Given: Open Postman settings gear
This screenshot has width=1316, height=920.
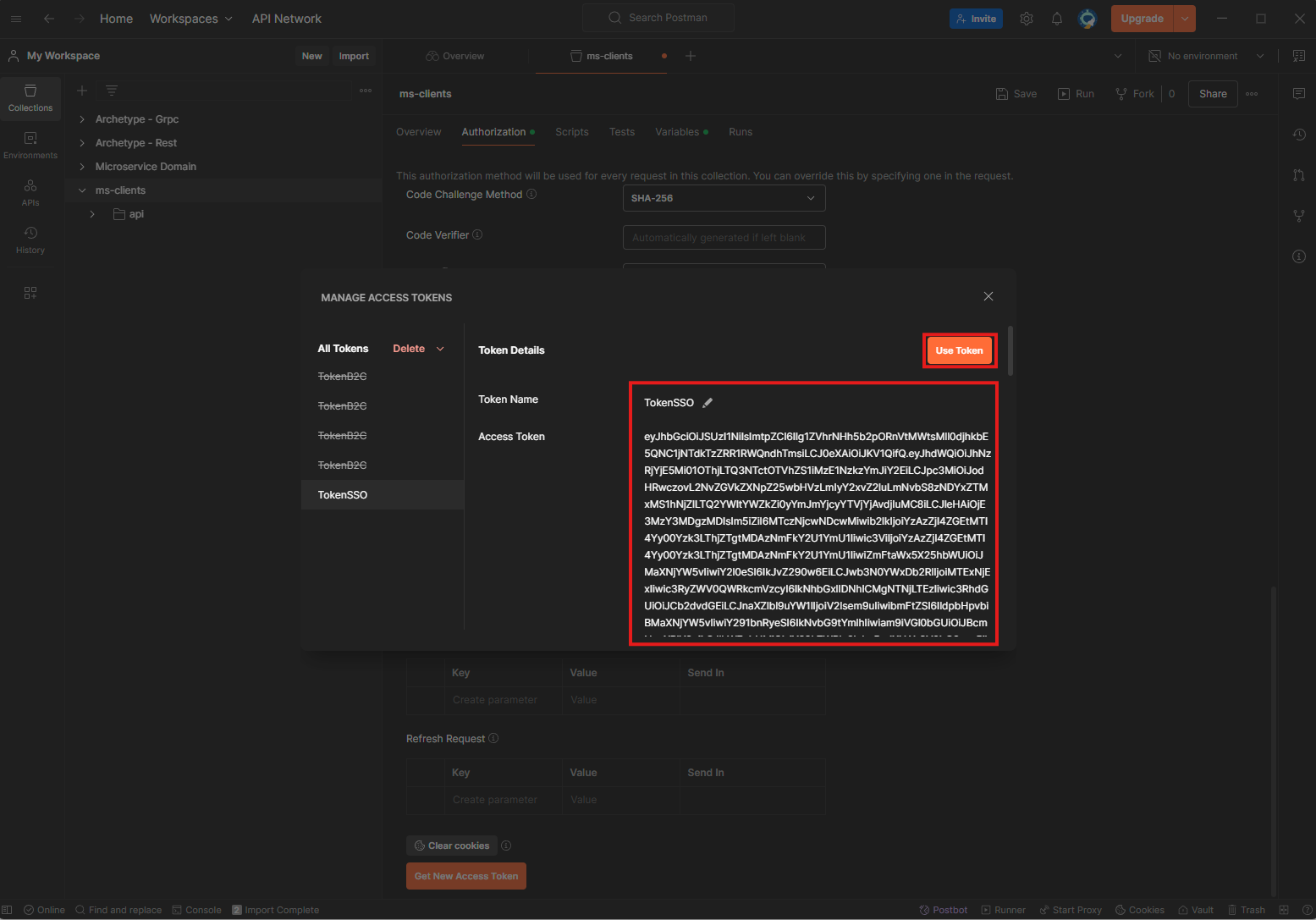Looking at the screenshot, I should tap(1027, 19).
